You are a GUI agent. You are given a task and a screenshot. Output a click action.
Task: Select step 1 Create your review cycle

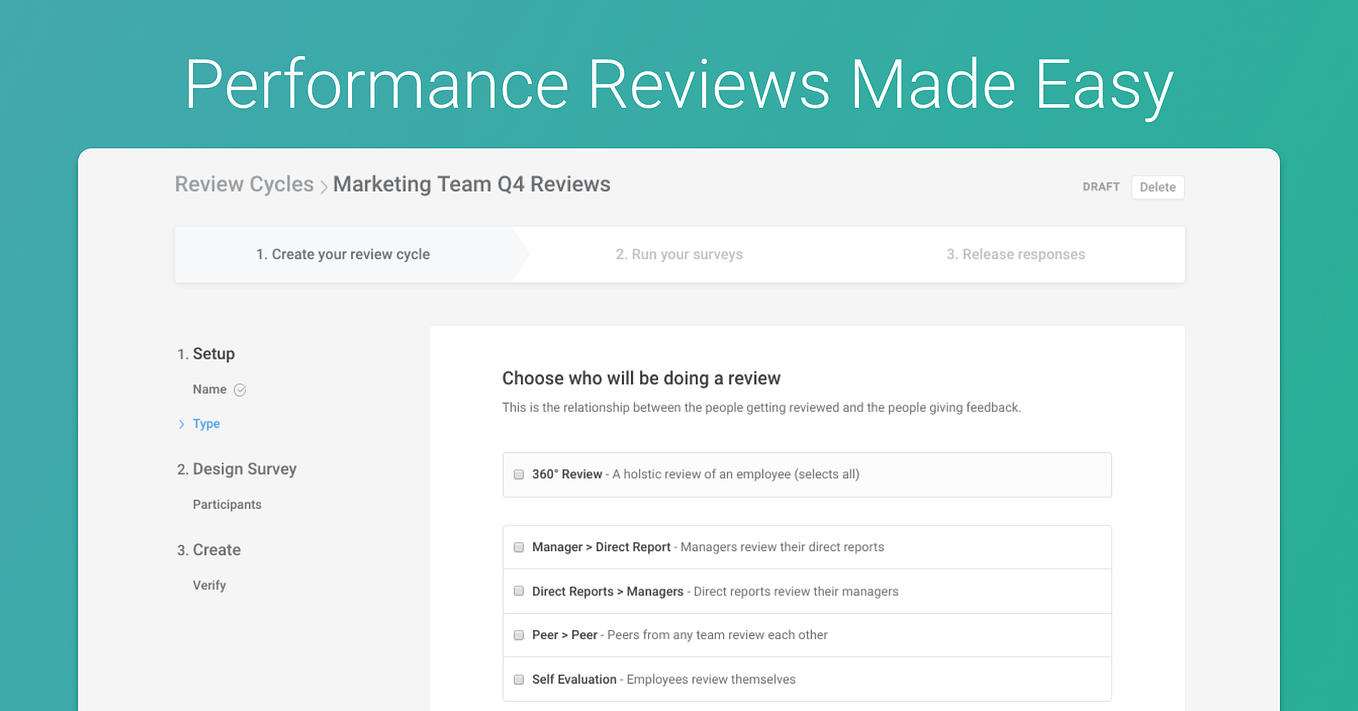pyautogui.click(x=343, y=254)
